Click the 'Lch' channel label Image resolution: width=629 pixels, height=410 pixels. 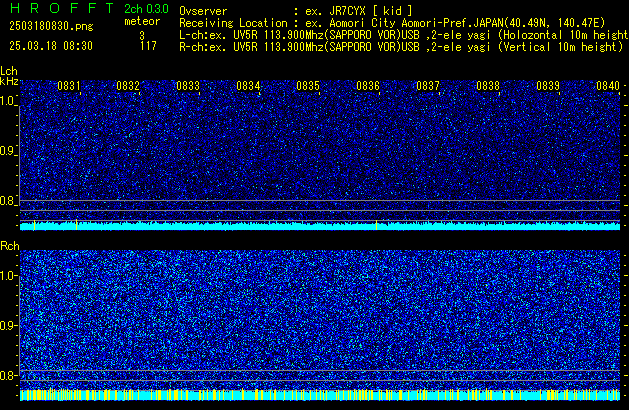click(9, 71)
